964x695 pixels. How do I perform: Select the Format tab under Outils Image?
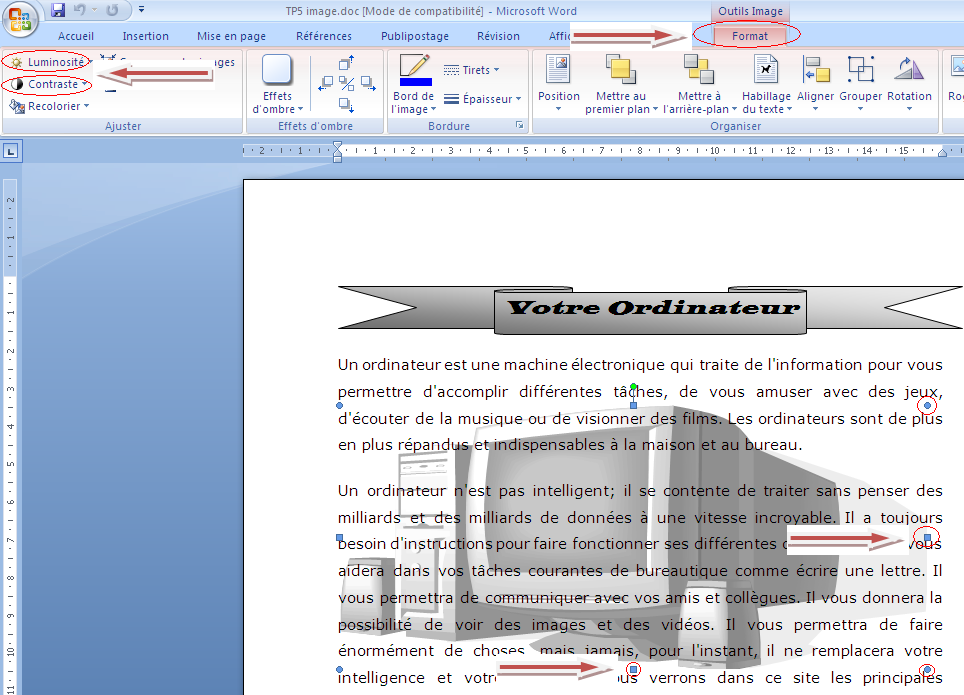click(749, 36)
